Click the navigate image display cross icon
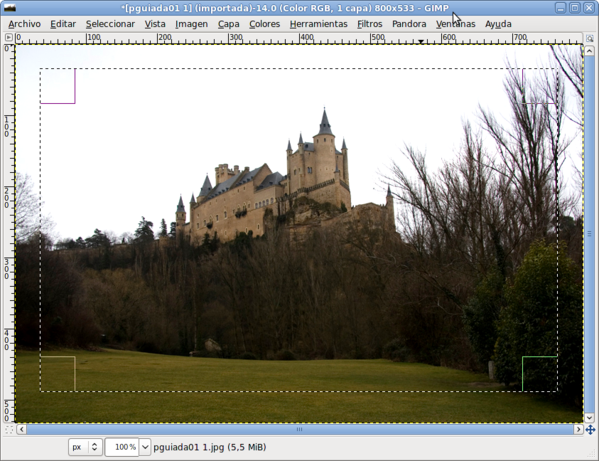Screen dimensions: 599x461 coord(590,430)
